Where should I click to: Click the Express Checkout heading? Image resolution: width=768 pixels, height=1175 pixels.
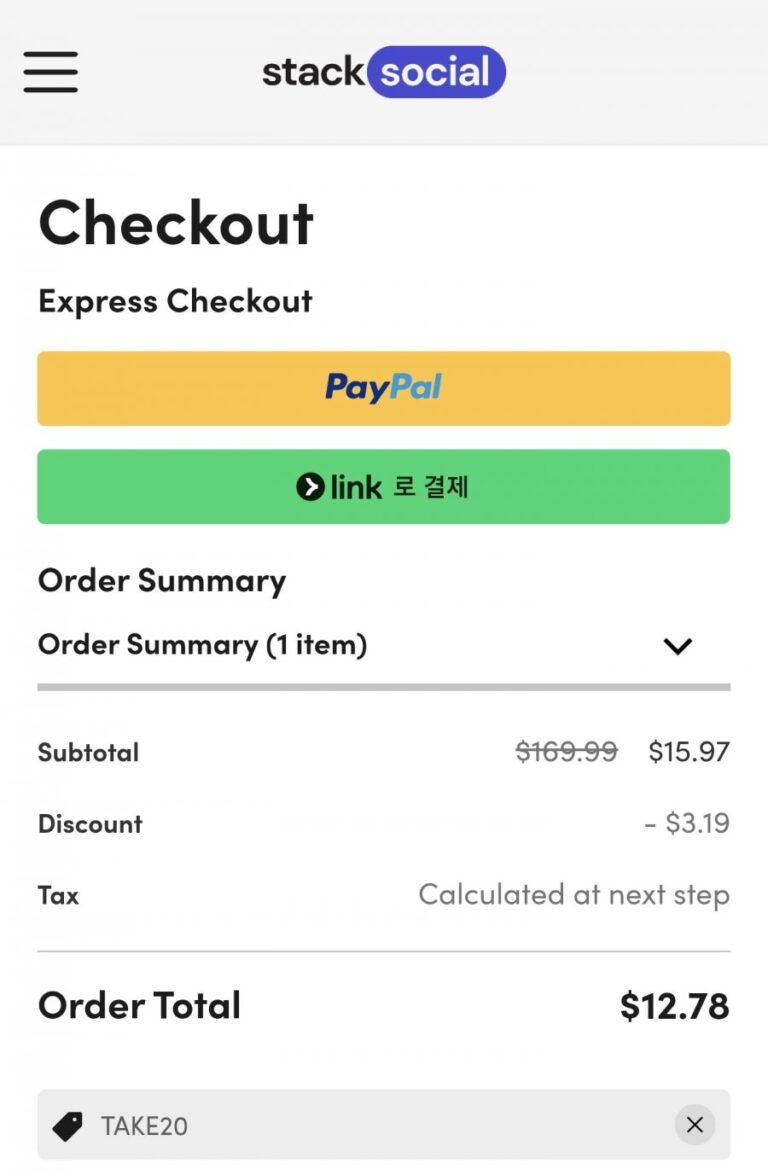[x=175, y=301]
